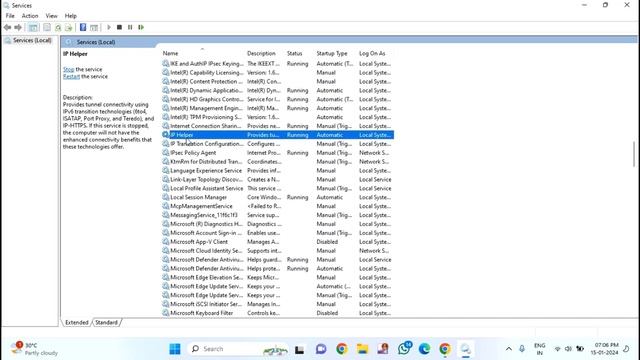Show hidden tray icons chevron
The width and height of the screenshot is (640, 360).
[x=509, y=349]
